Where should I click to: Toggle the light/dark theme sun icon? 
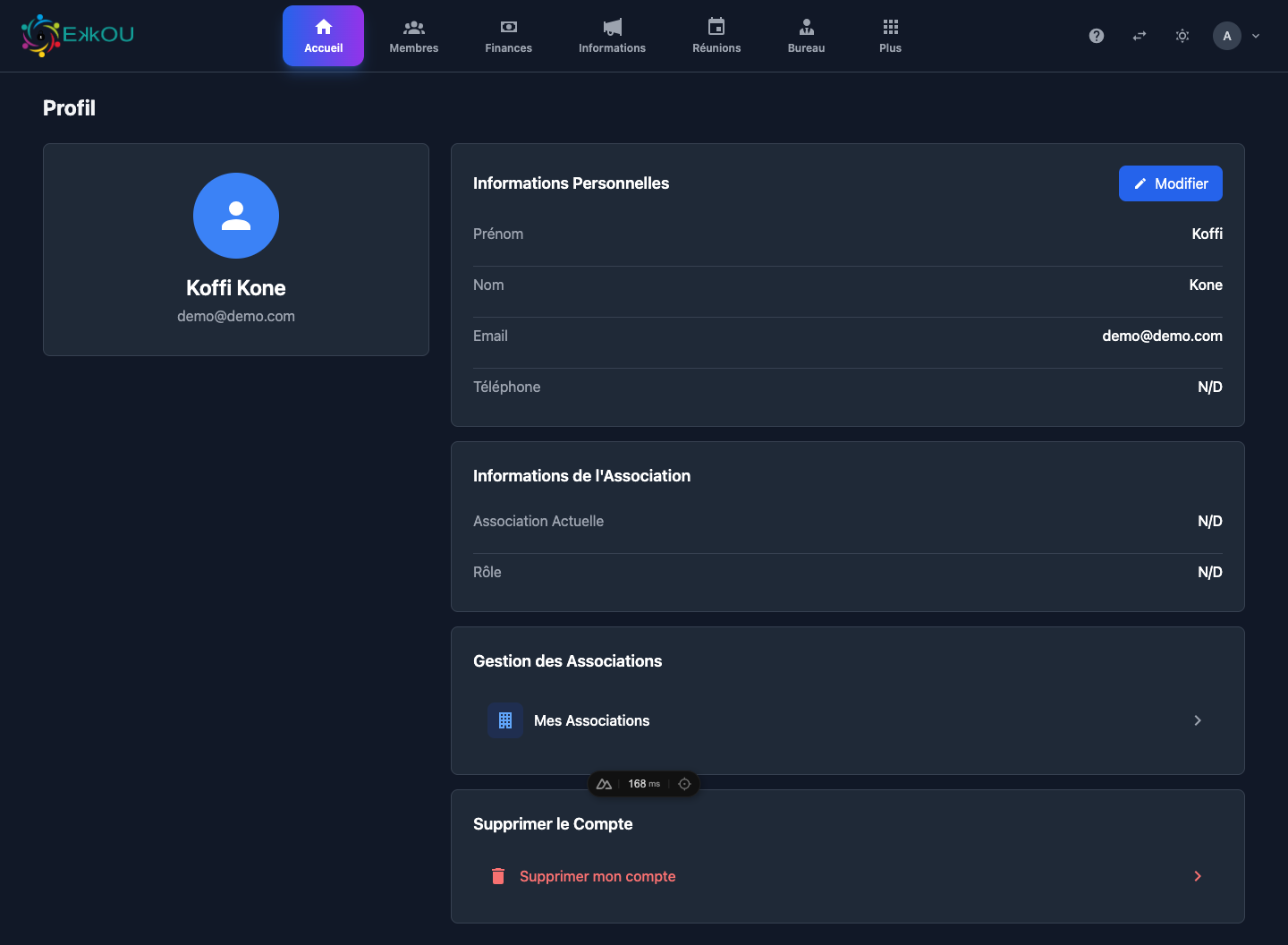click(x=1182, y=36)
